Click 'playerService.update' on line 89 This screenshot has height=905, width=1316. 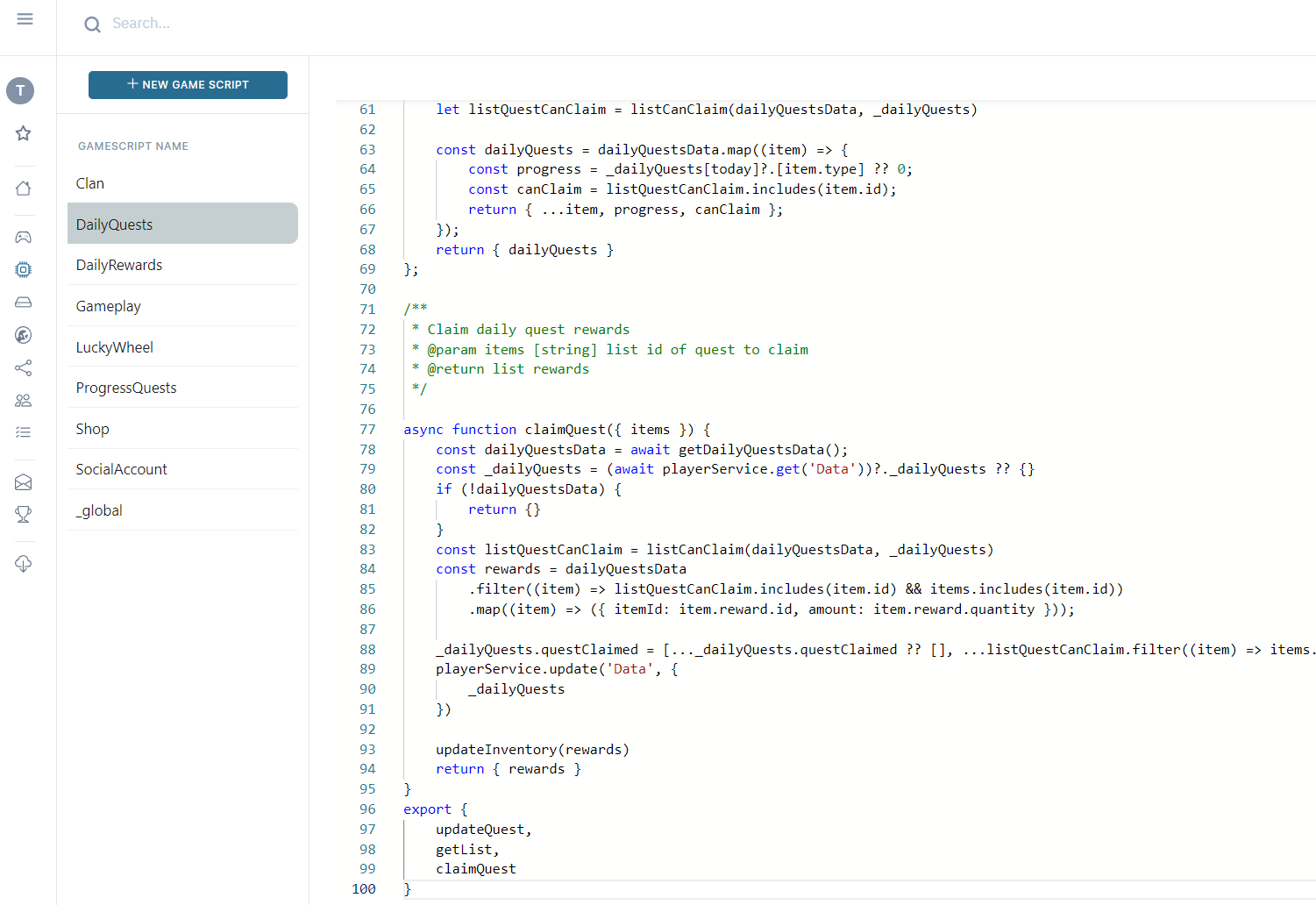pos(516,669)
